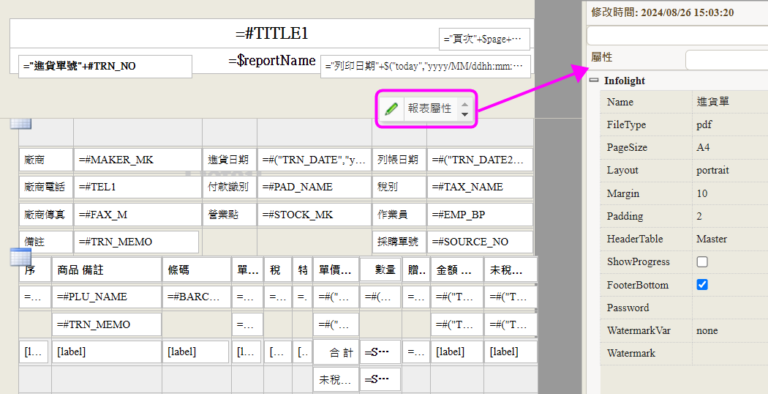Click the 報表屬性 button
Image resolution: width=768 pixels, height=394 pixels.
click(430, 109)
